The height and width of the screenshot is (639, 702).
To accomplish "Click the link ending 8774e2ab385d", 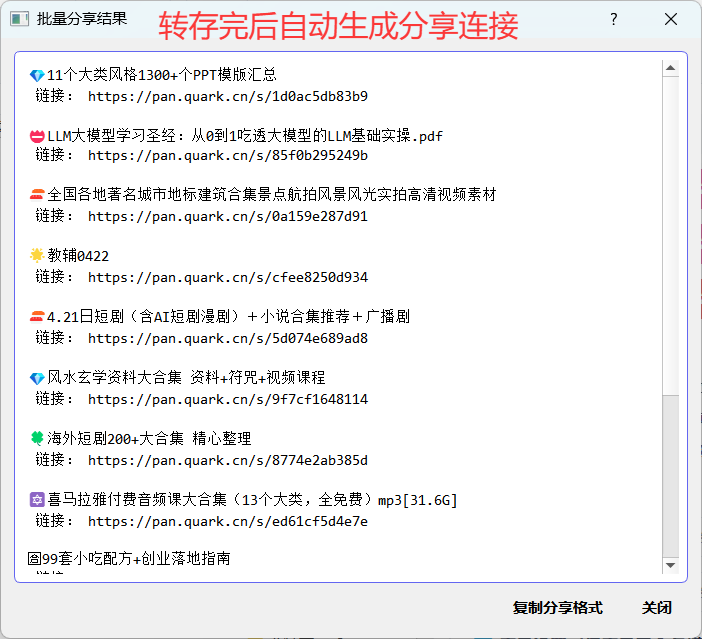I will click(x=228, y=460).
